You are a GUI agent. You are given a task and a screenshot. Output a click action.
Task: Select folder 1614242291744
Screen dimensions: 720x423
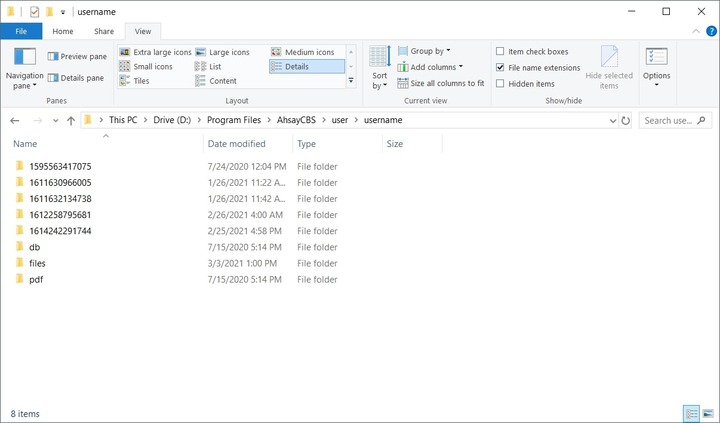(x=60, y=231)
